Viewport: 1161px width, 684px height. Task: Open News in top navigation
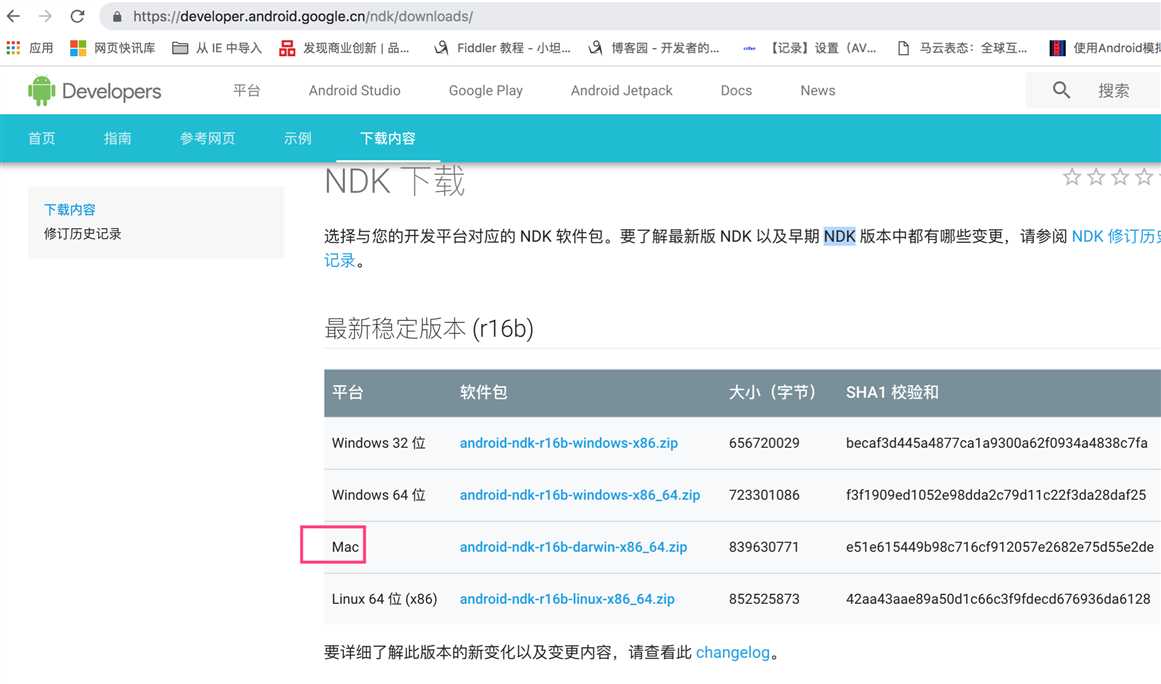tap(817, 90)
